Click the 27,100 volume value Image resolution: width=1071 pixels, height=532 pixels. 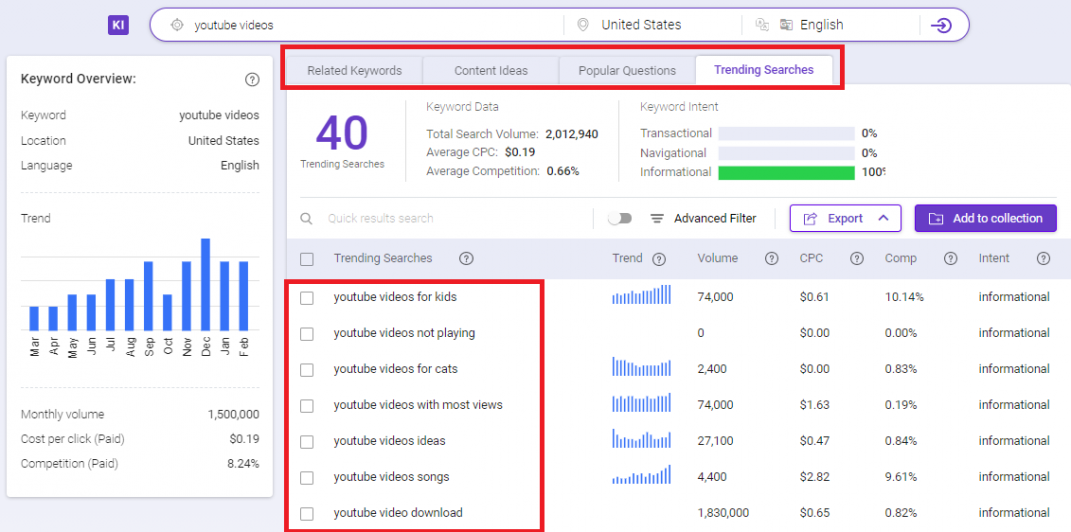click(x=714, y=441)
